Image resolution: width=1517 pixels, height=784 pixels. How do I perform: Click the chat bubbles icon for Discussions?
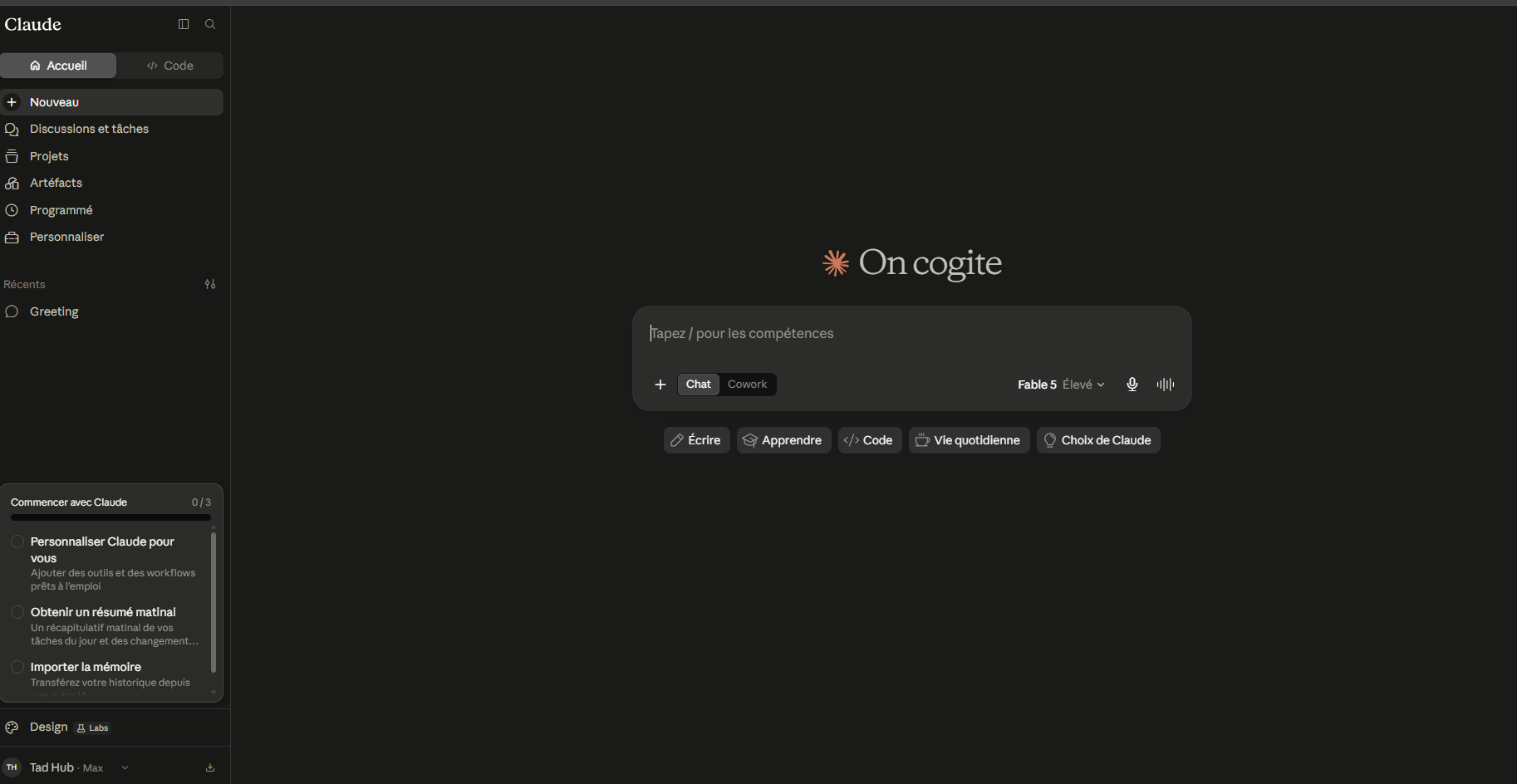click(x=12, y=129)
